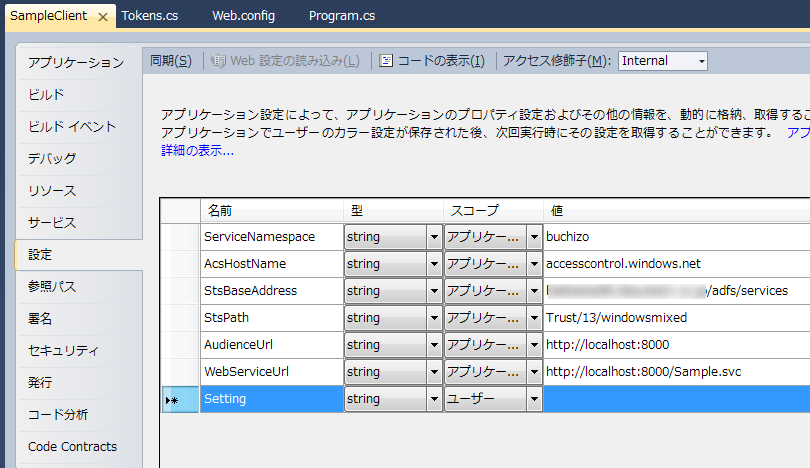Open the Web.config tab
The image size is (810, 468).
point(243,16)
